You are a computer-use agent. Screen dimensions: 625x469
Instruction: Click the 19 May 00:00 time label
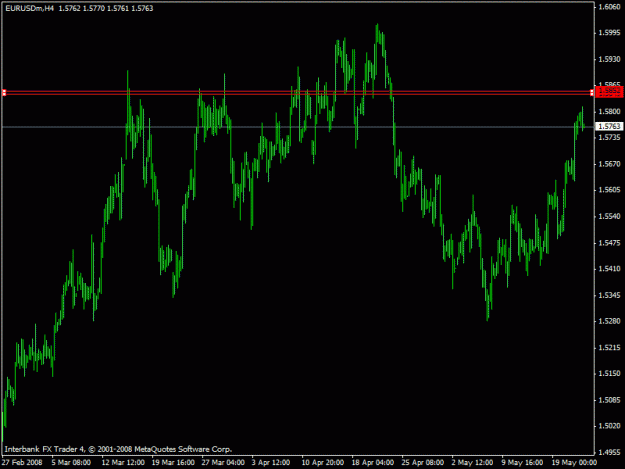click(x=574, y=462)
